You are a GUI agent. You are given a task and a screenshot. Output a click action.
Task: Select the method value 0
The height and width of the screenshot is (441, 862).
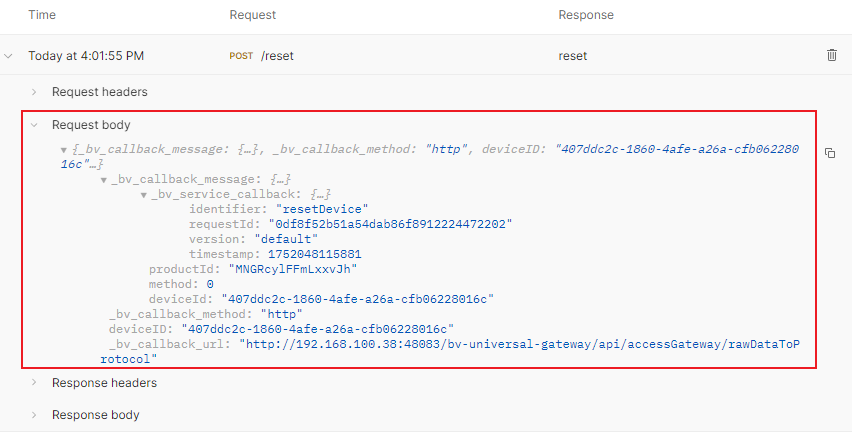click(210, 284)
